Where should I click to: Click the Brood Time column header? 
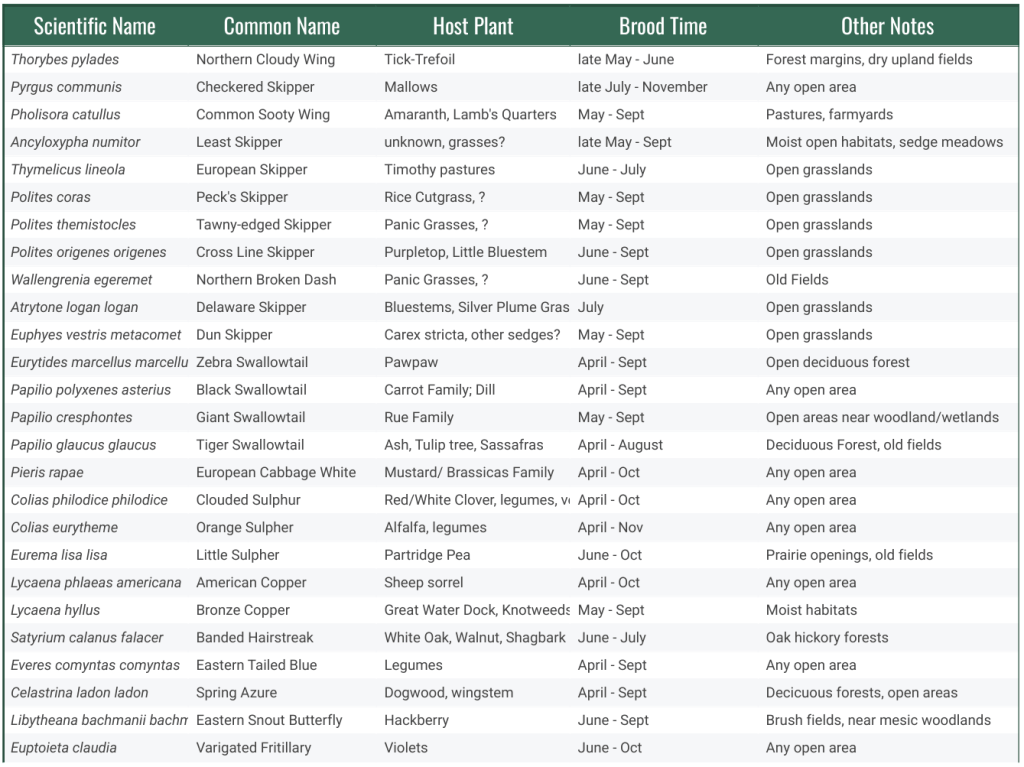(662, 26)
